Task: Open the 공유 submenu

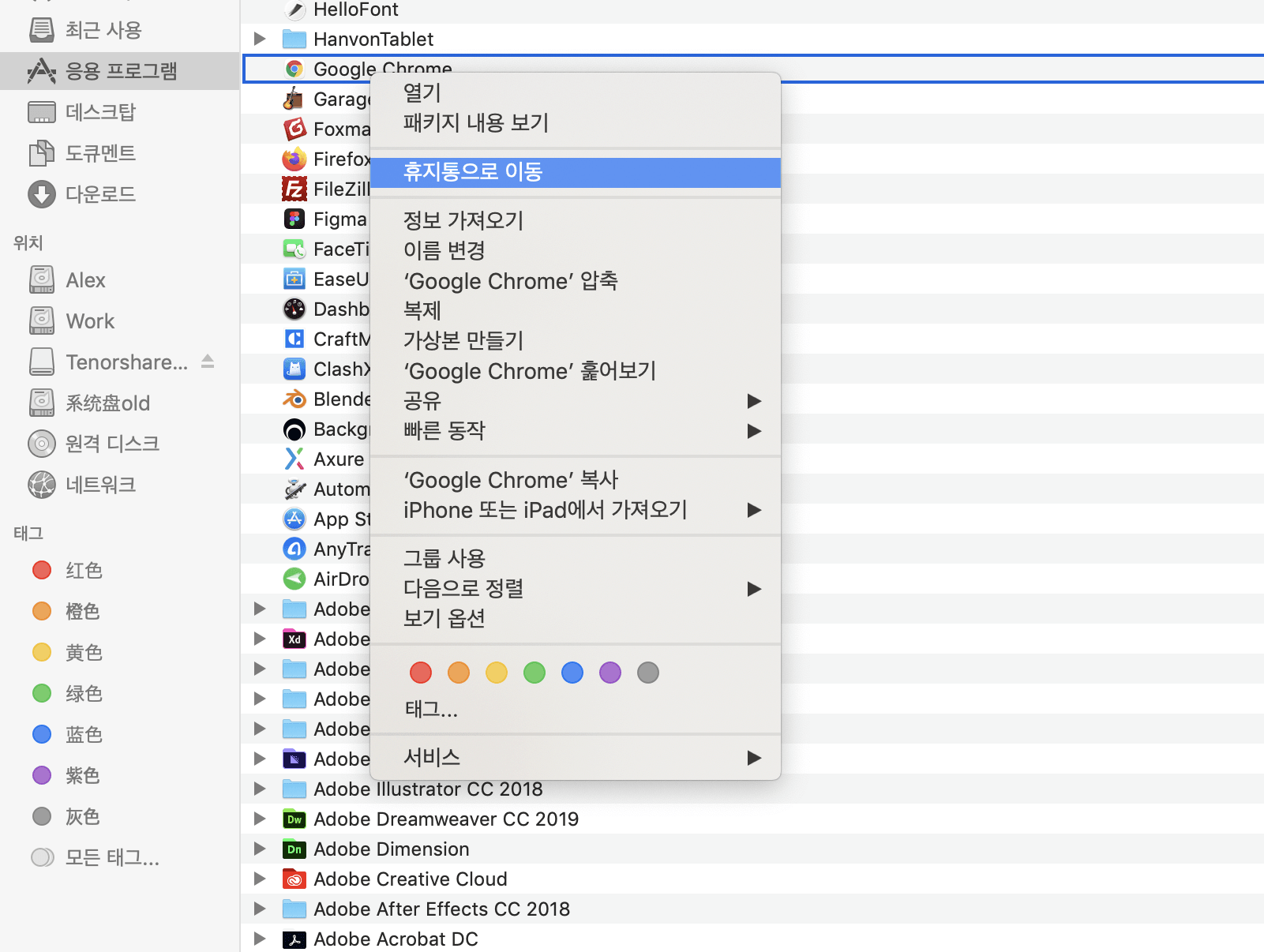Action: (576, 401)
